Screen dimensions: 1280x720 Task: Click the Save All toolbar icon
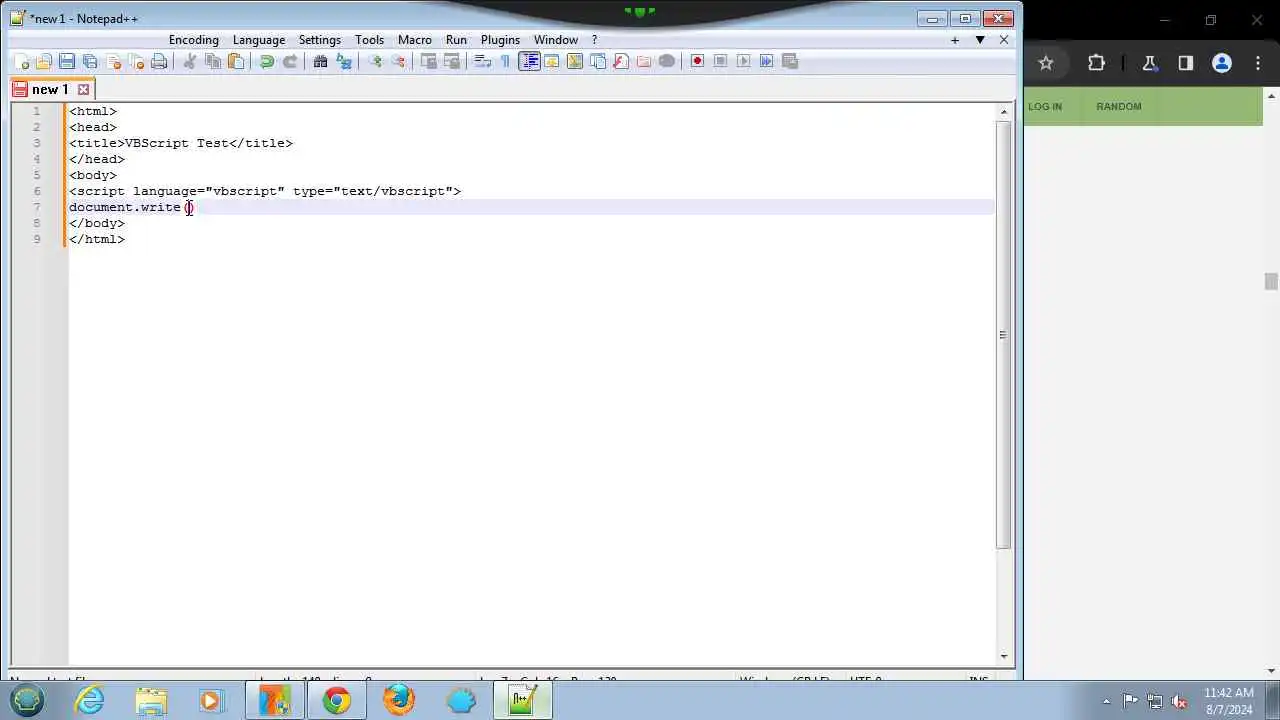90,61
